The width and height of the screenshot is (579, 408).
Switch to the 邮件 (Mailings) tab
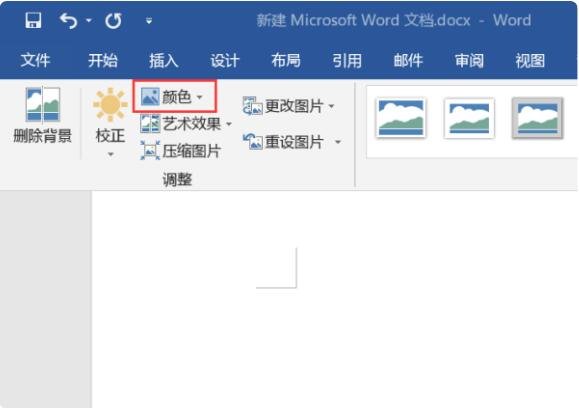tap(408, 60)
